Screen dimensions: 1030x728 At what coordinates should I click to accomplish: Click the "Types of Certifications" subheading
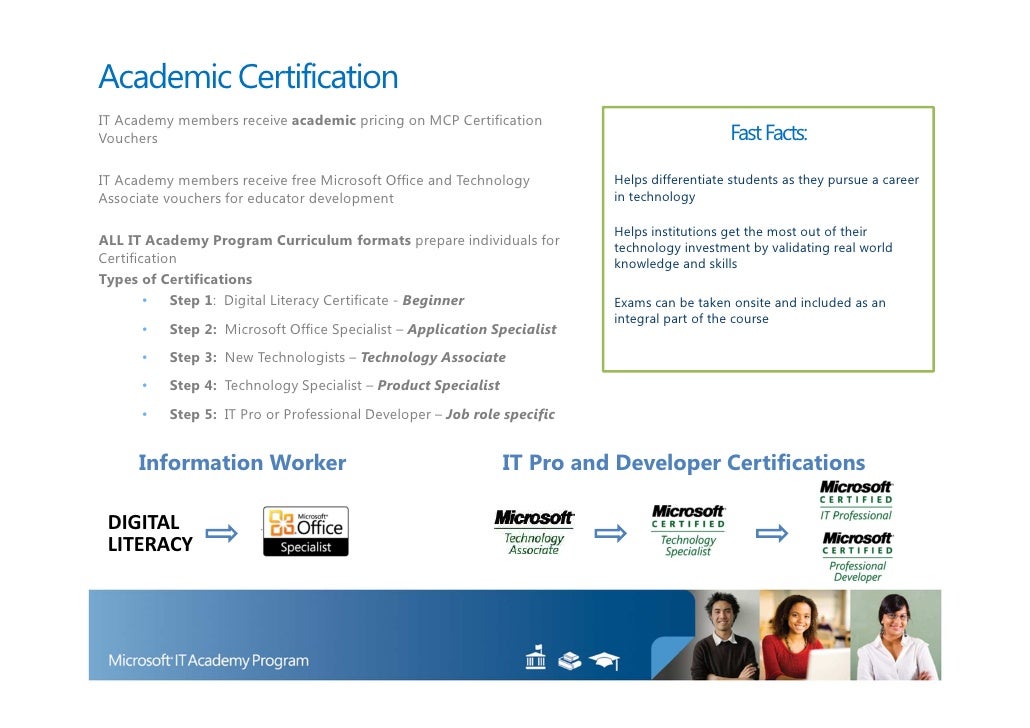[x=175, y=279]
